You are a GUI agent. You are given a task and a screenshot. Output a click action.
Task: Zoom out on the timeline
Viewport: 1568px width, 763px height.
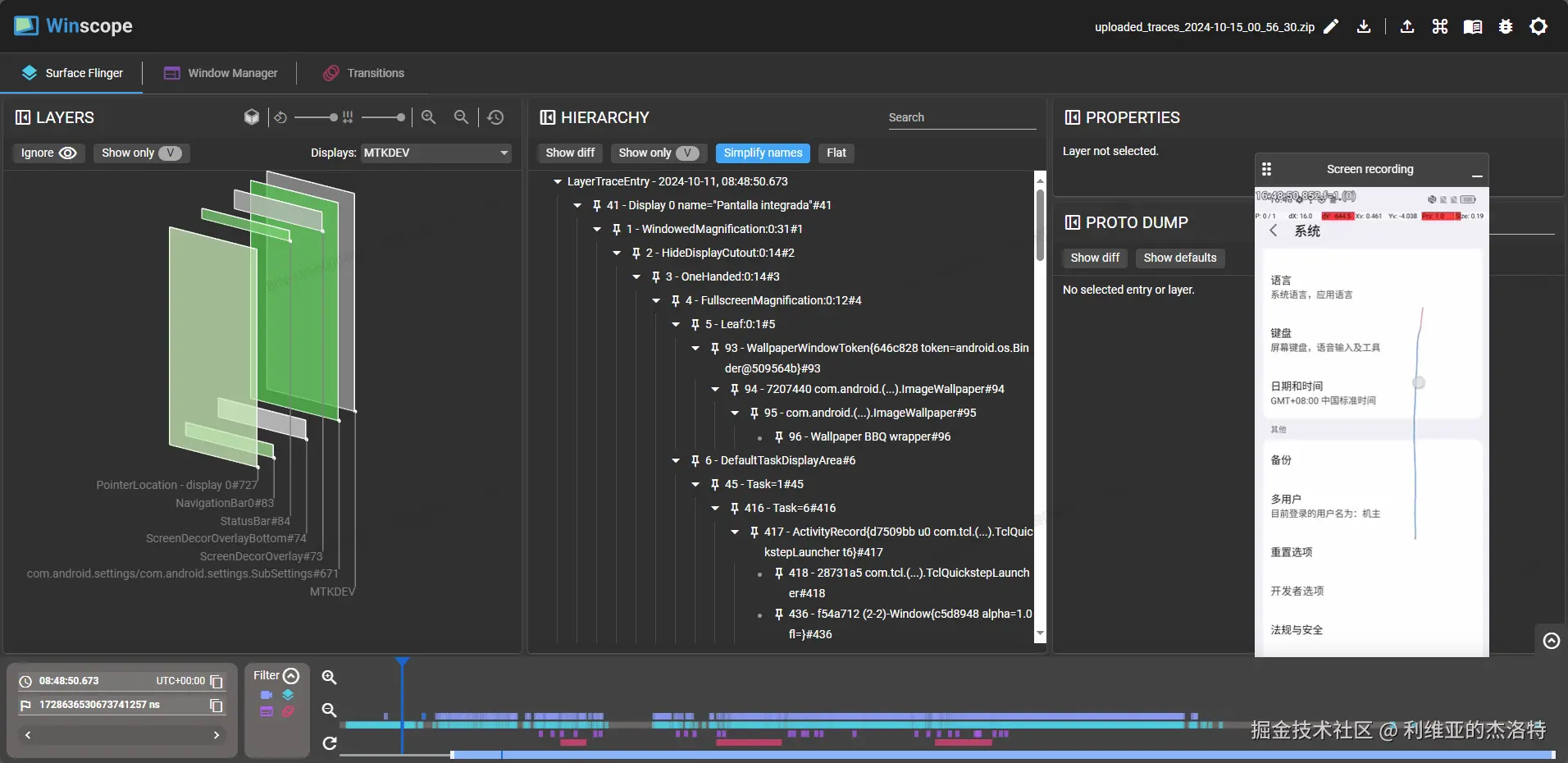coord(330,710)
